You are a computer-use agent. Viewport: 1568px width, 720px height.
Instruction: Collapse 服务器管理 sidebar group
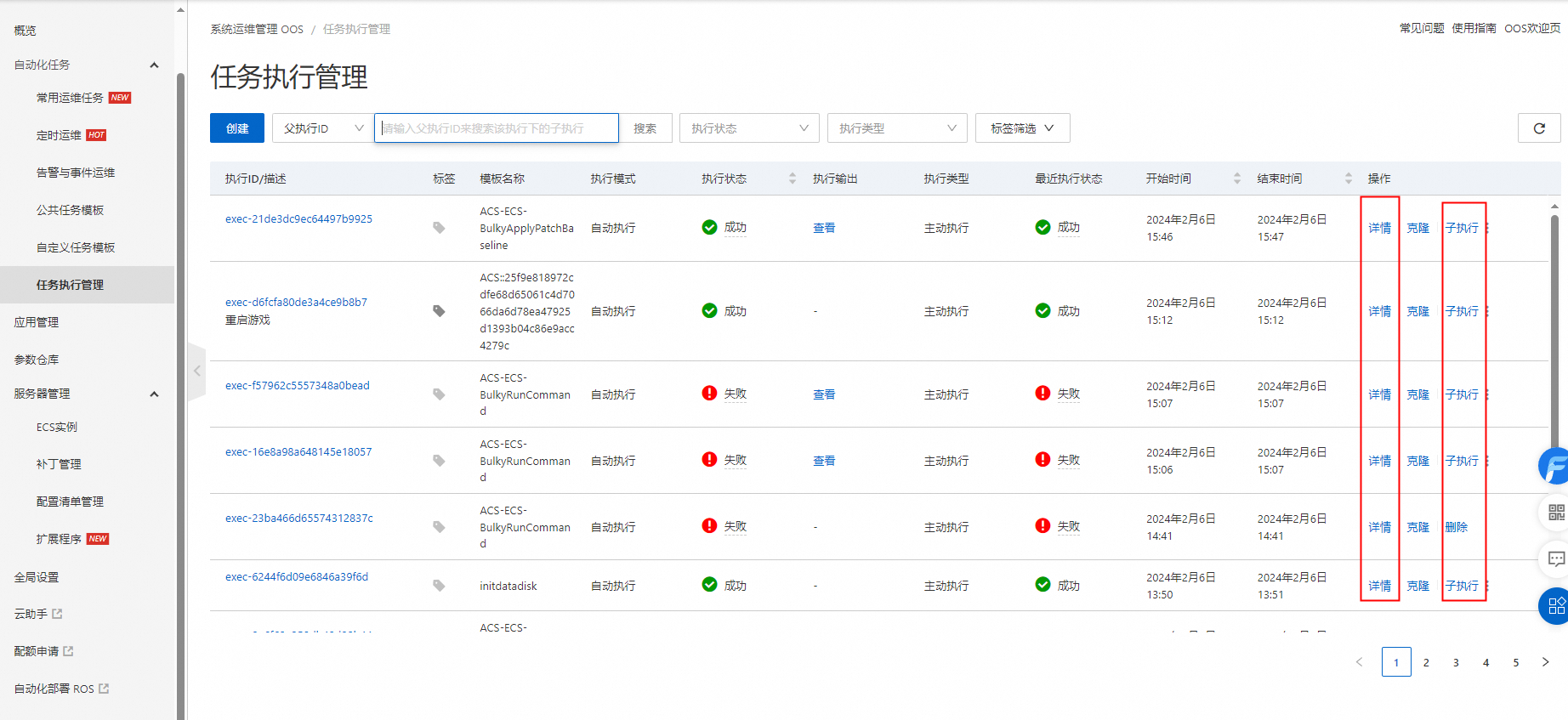click(x=154, y=394)
